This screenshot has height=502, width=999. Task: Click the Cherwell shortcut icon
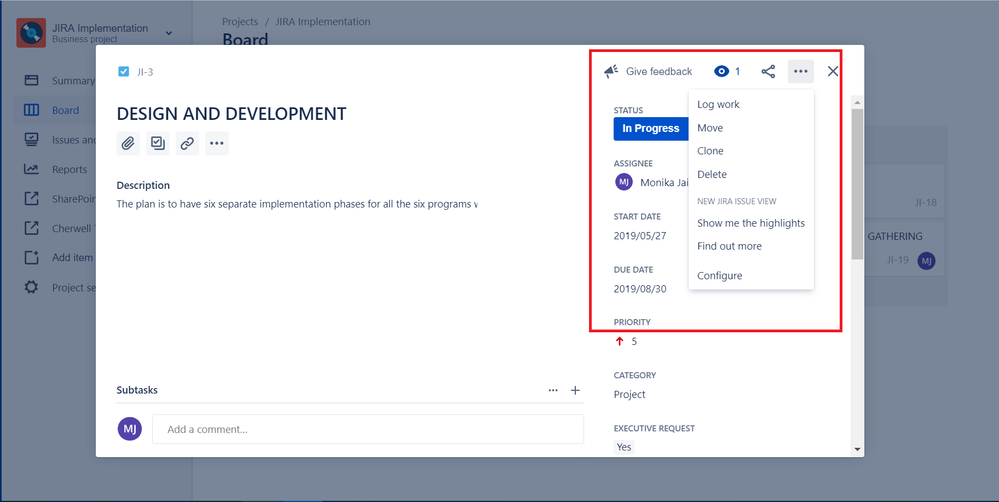[x=31, y=228]
